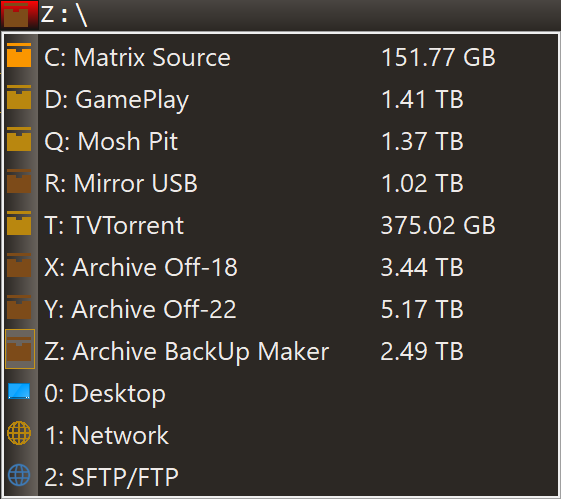The width and height of the screenshot is (561, 499).
Task: Click the orange C: drive icon
Action: tap(19, 55)
